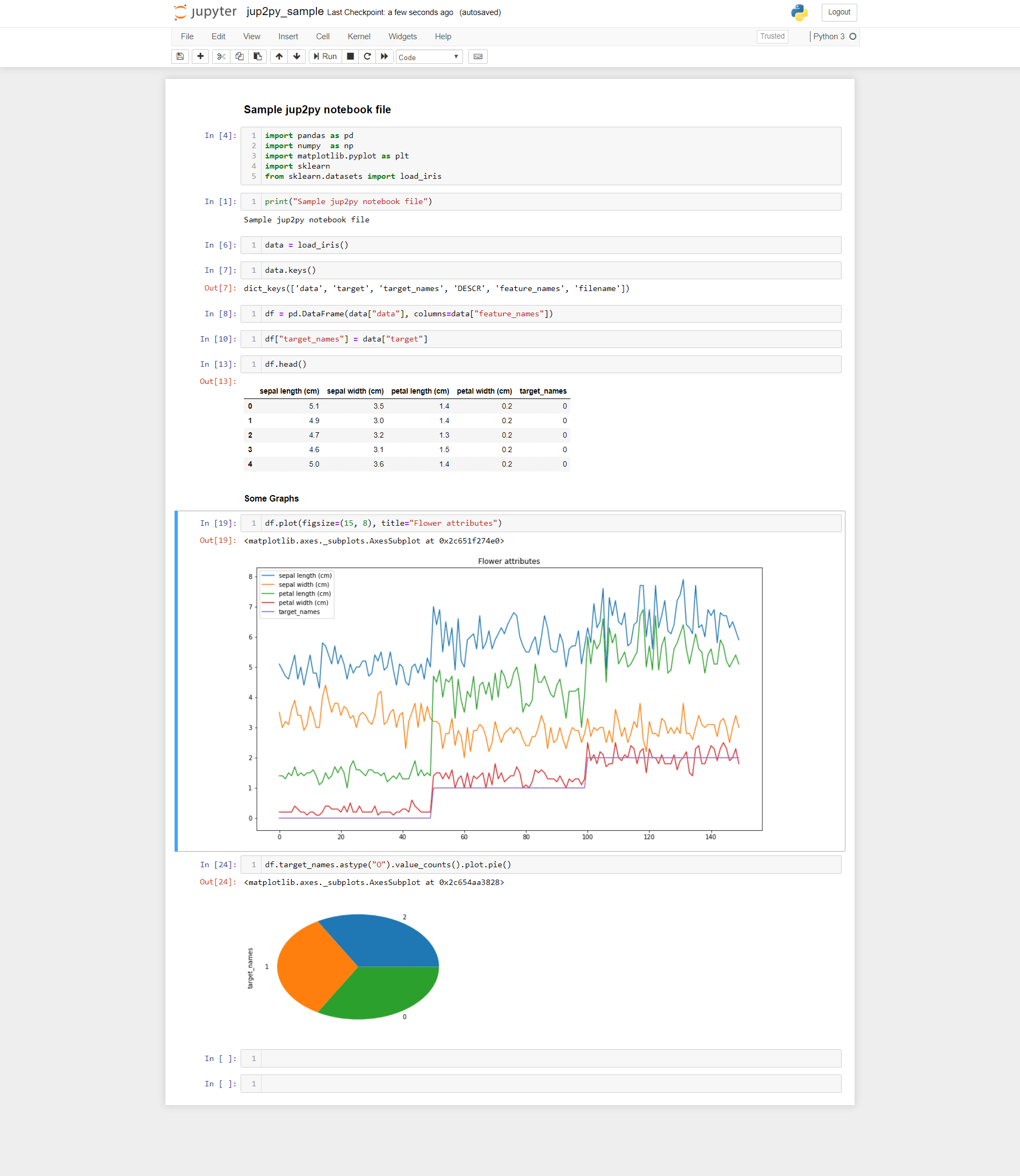
Task: Interrupt the kernel with the stop icon
Action: [350, 56]
